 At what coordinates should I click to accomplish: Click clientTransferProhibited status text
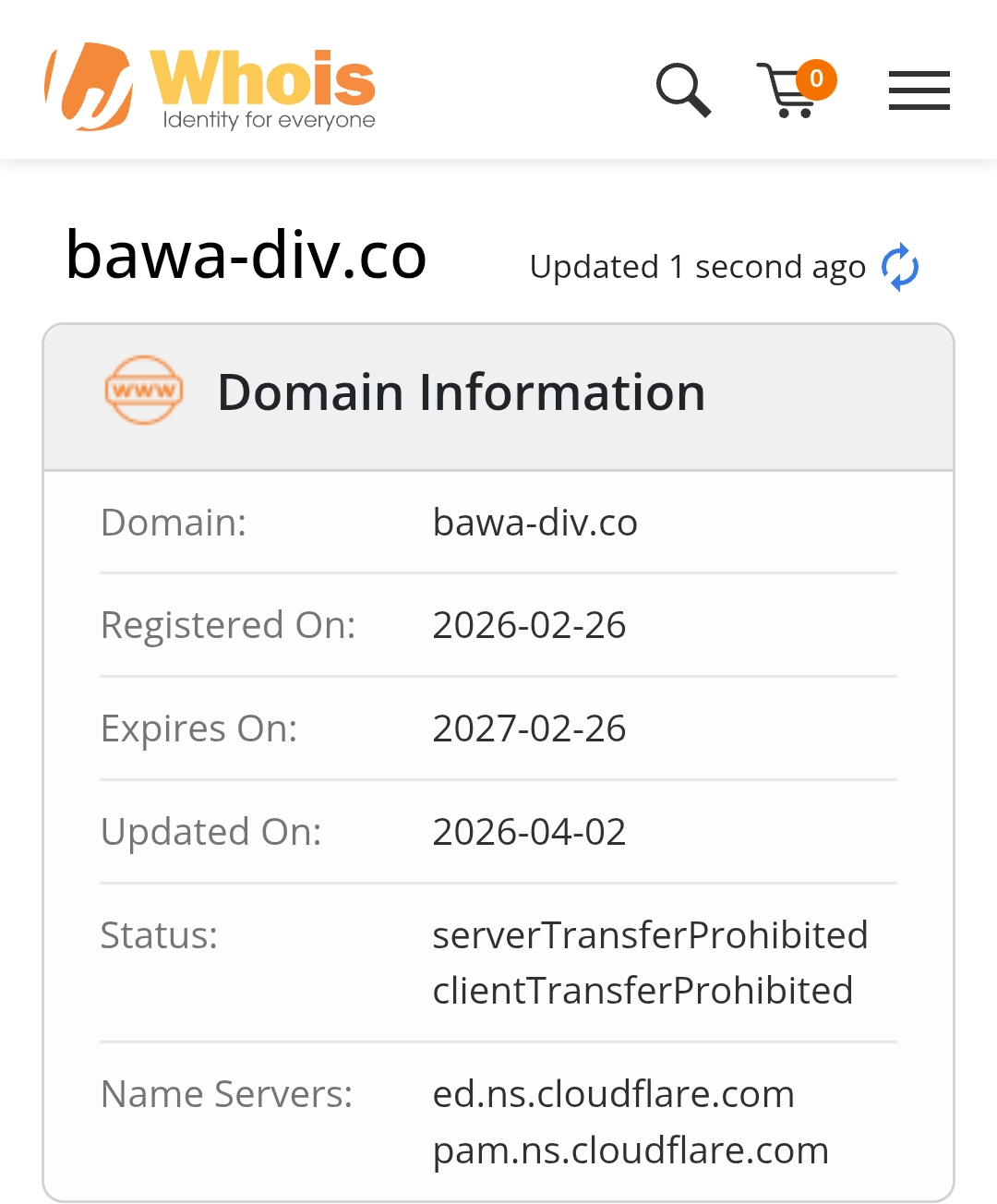click(x=643, y=991)
